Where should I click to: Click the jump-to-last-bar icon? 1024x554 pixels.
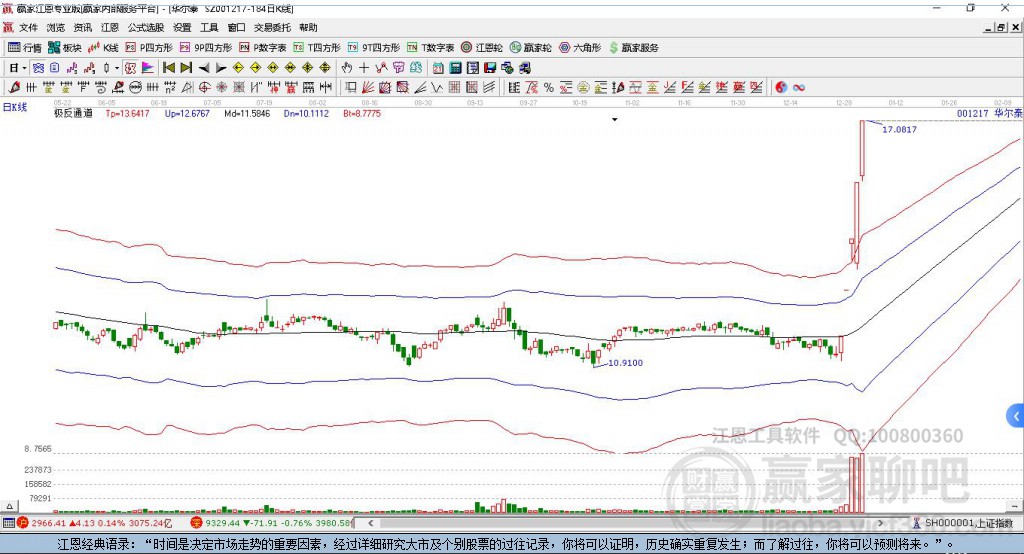pos(186,68)
